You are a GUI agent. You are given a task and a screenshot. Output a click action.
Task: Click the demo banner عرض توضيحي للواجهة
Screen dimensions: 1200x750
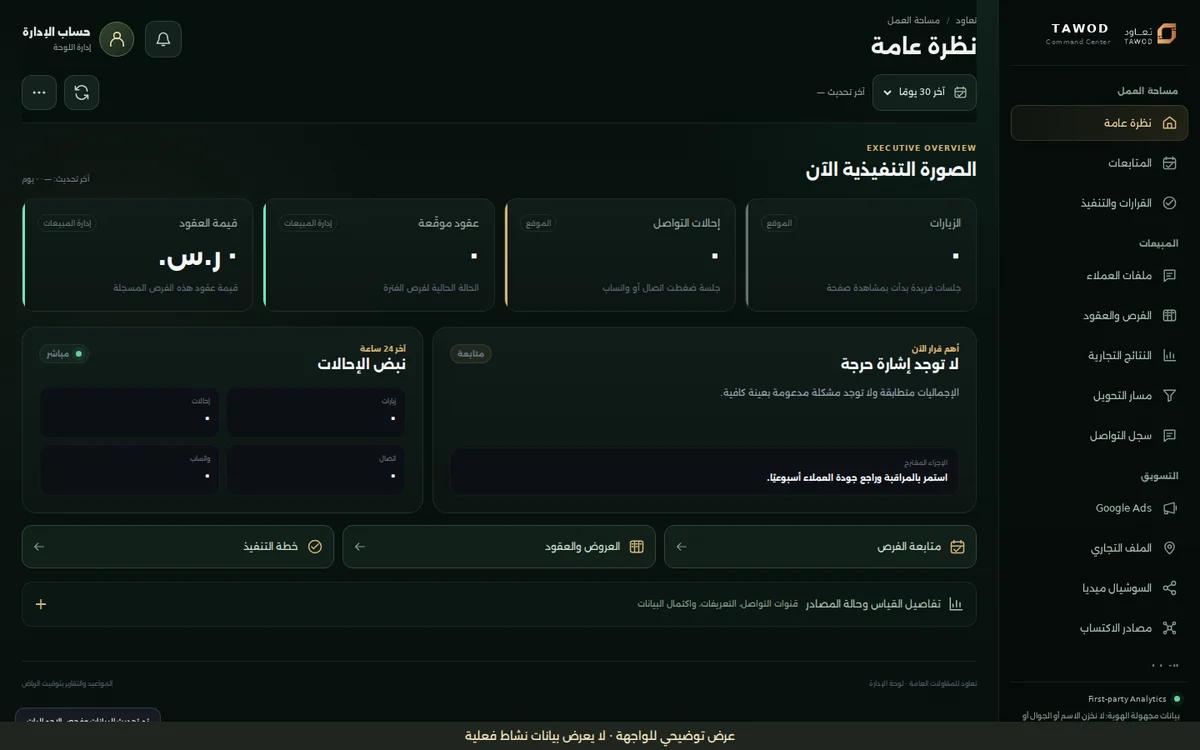point(600,736)
